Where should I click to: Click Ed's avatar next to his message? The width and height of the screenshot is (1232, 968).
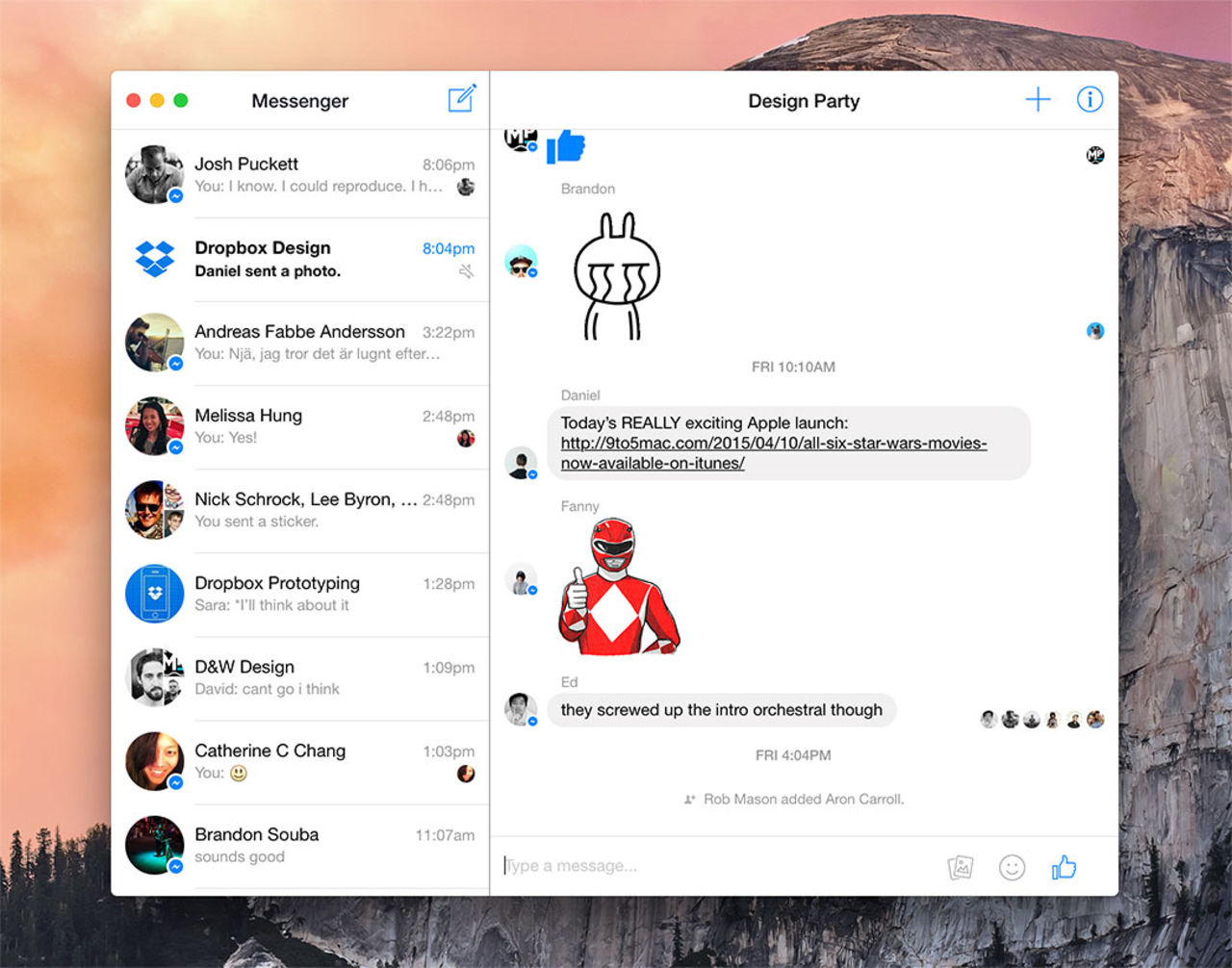tap(521, 711)
